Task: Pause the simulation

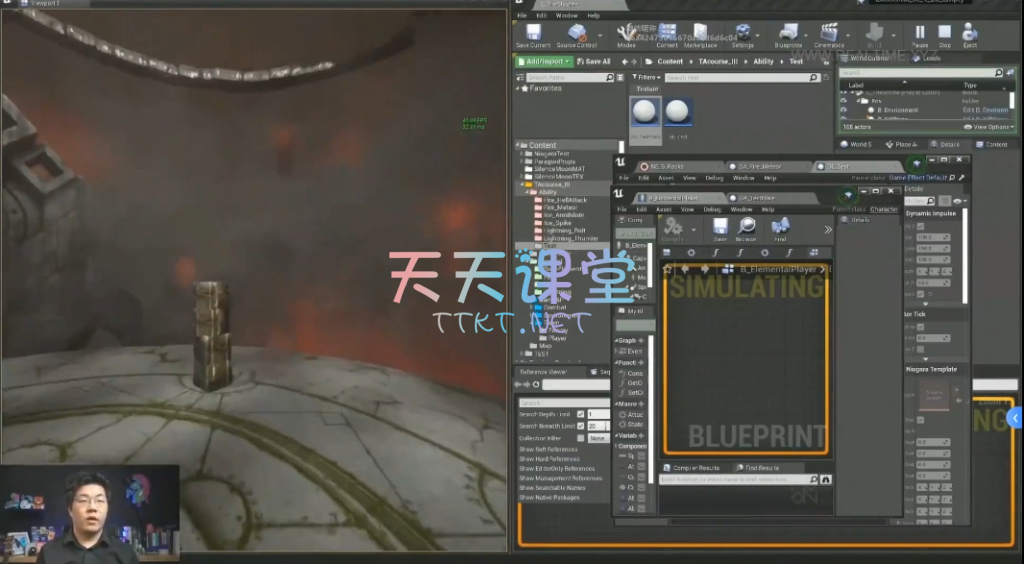Action: pos(919,35)
